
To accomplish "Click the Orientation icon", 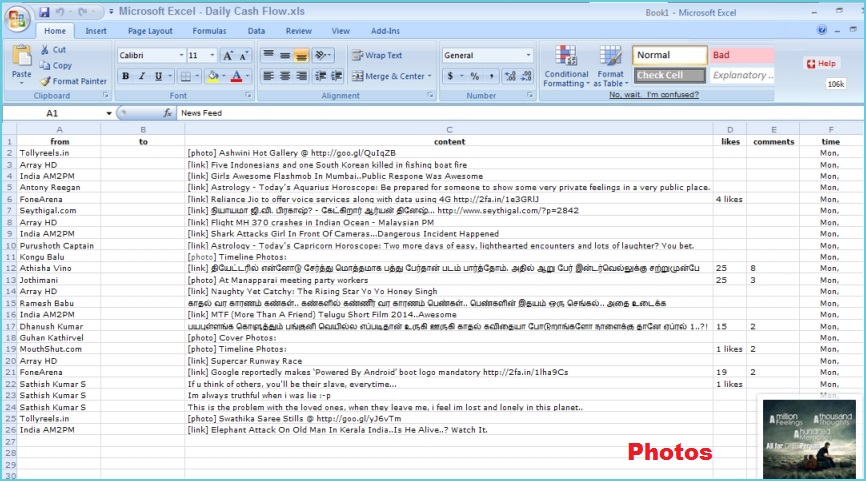I will (x=321, y=55).
